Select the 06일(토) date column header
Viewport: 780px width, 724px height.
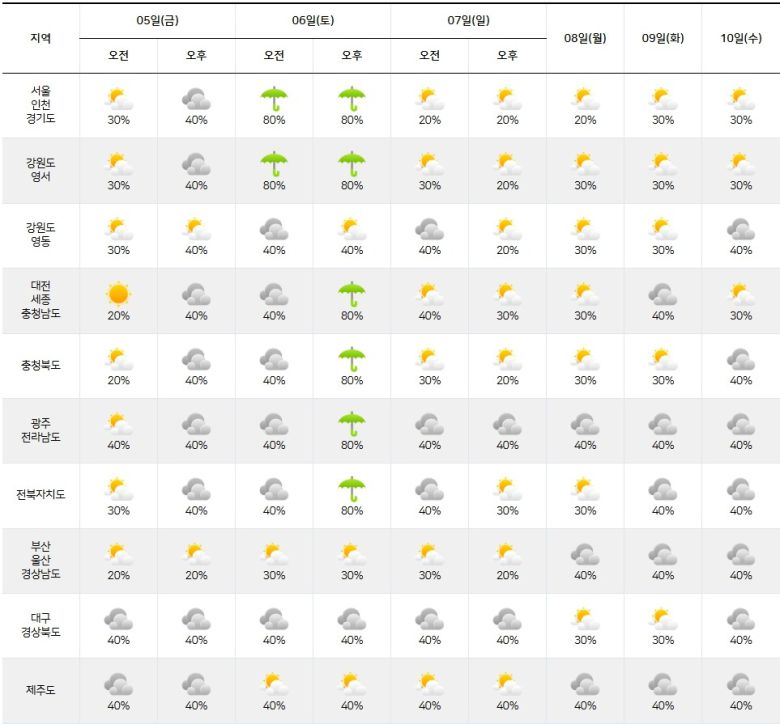(x=313, y=21)
